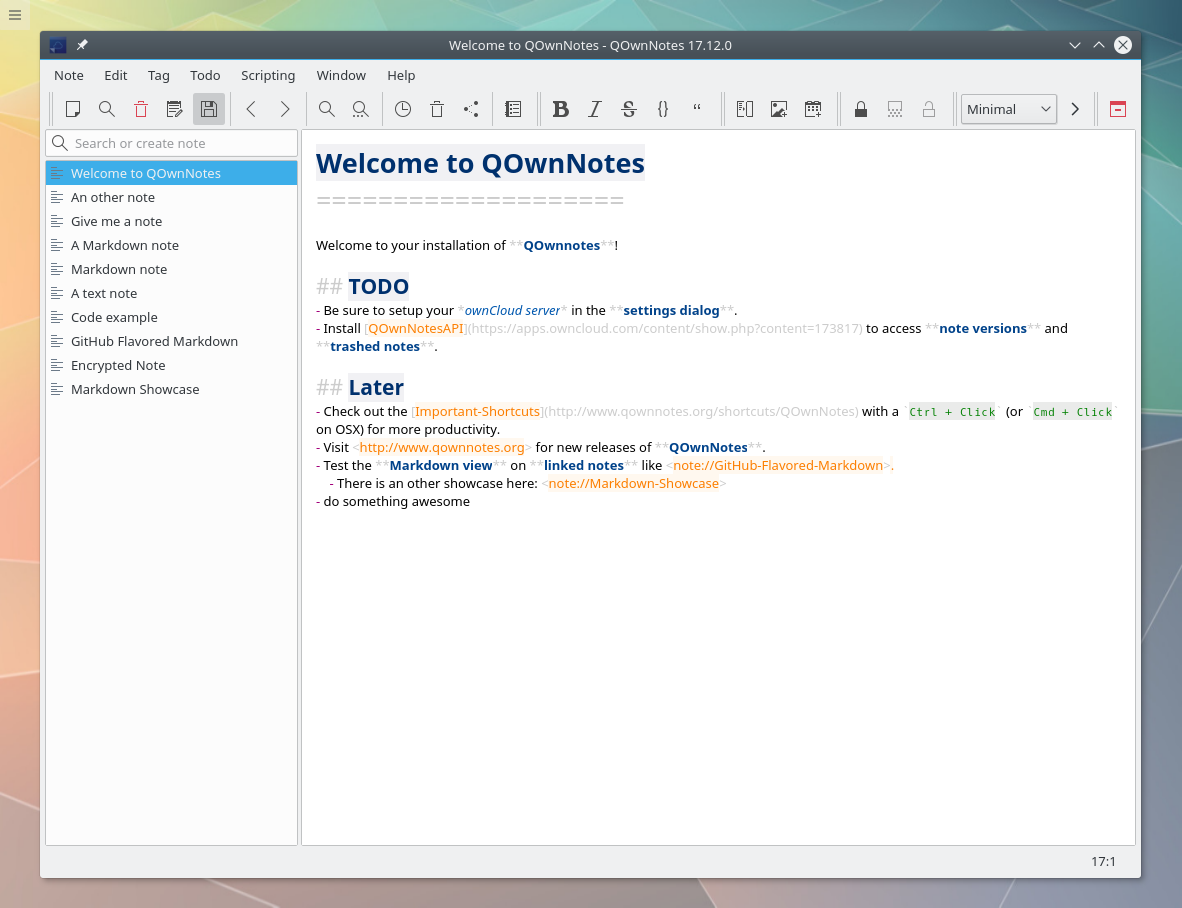This screenshot has width=1182, height=908.
Task: Apply italic formatting from the toolbar
Action: [x=595, y=109]
